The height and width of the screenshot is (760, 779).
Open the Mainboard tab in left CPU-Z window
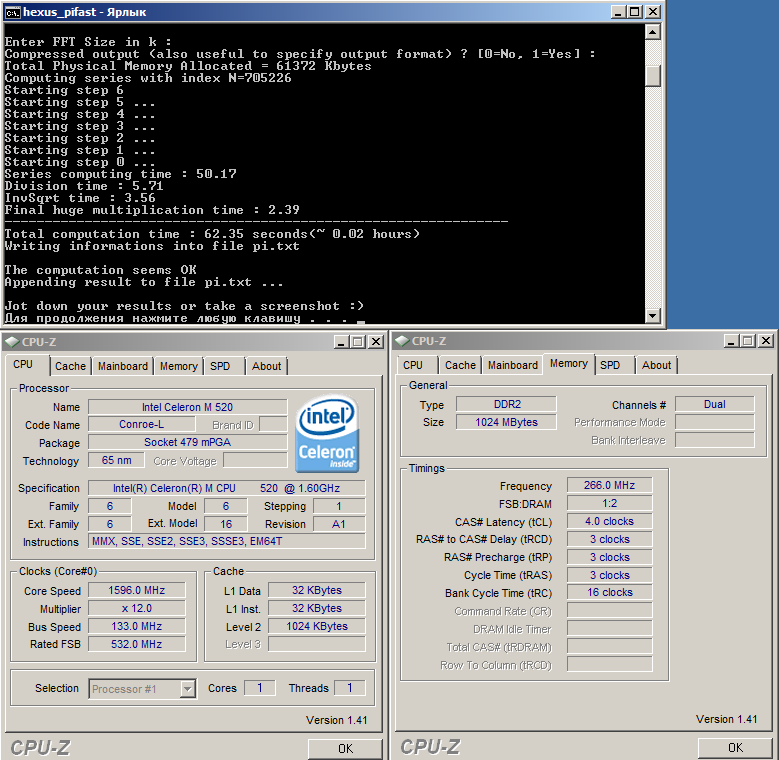(123, 367)
